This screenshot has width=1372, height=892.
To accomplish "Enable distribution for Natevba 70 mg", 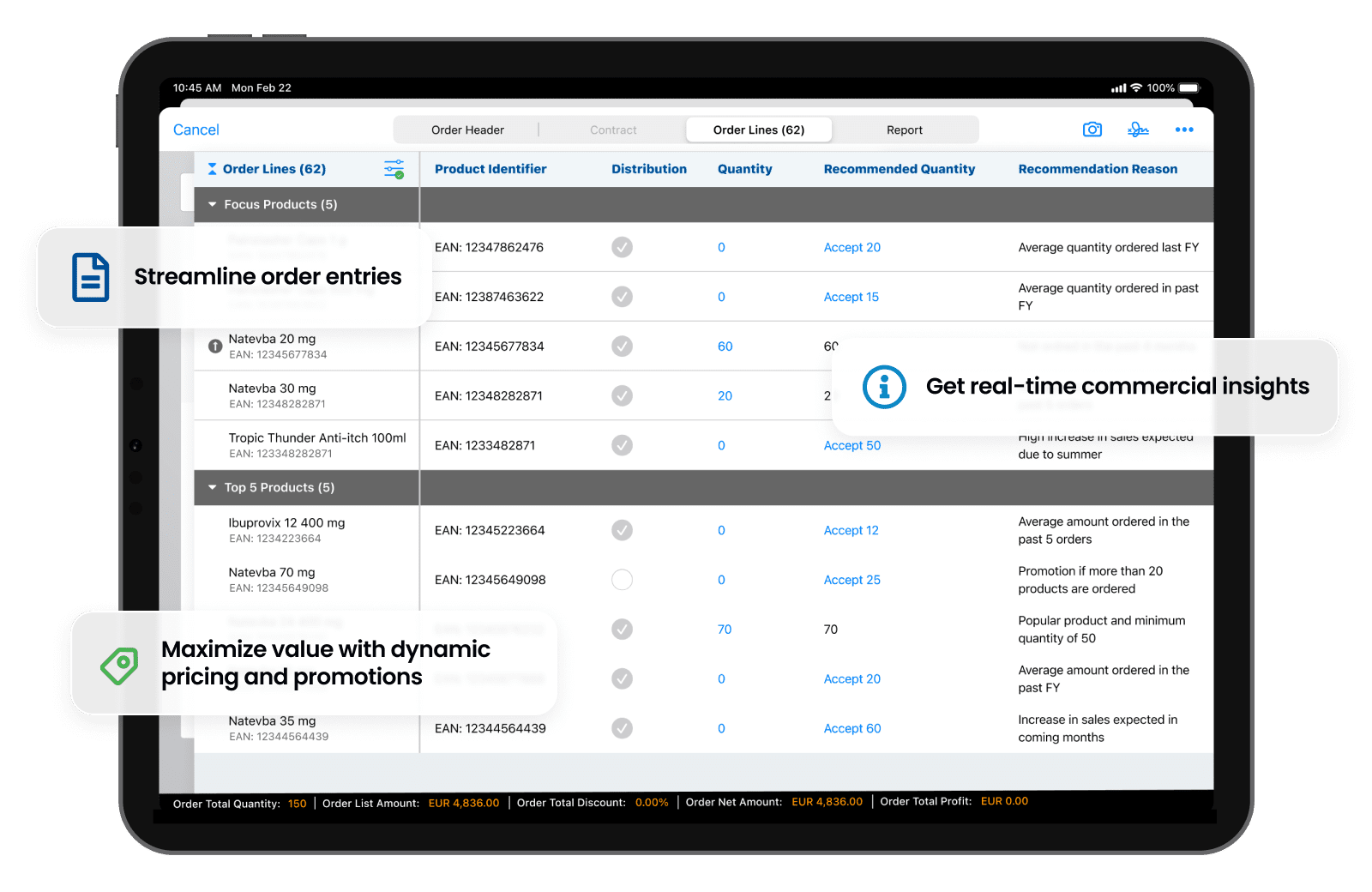I will pyautogui.click(x=622, y=580).
